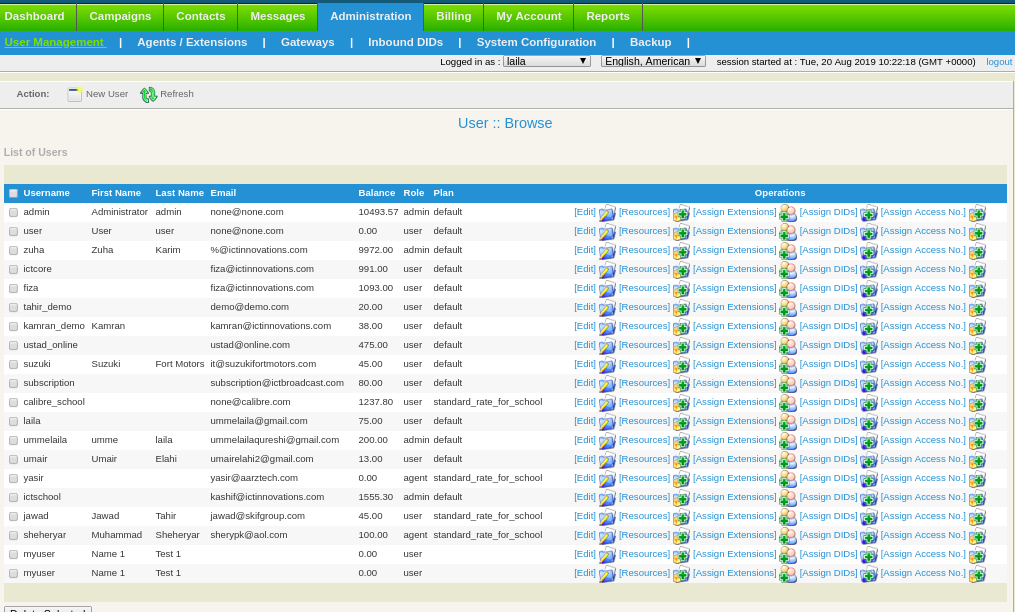
Task: Click [Assign DIDs] link in yasir row
Action: (829, 478)
